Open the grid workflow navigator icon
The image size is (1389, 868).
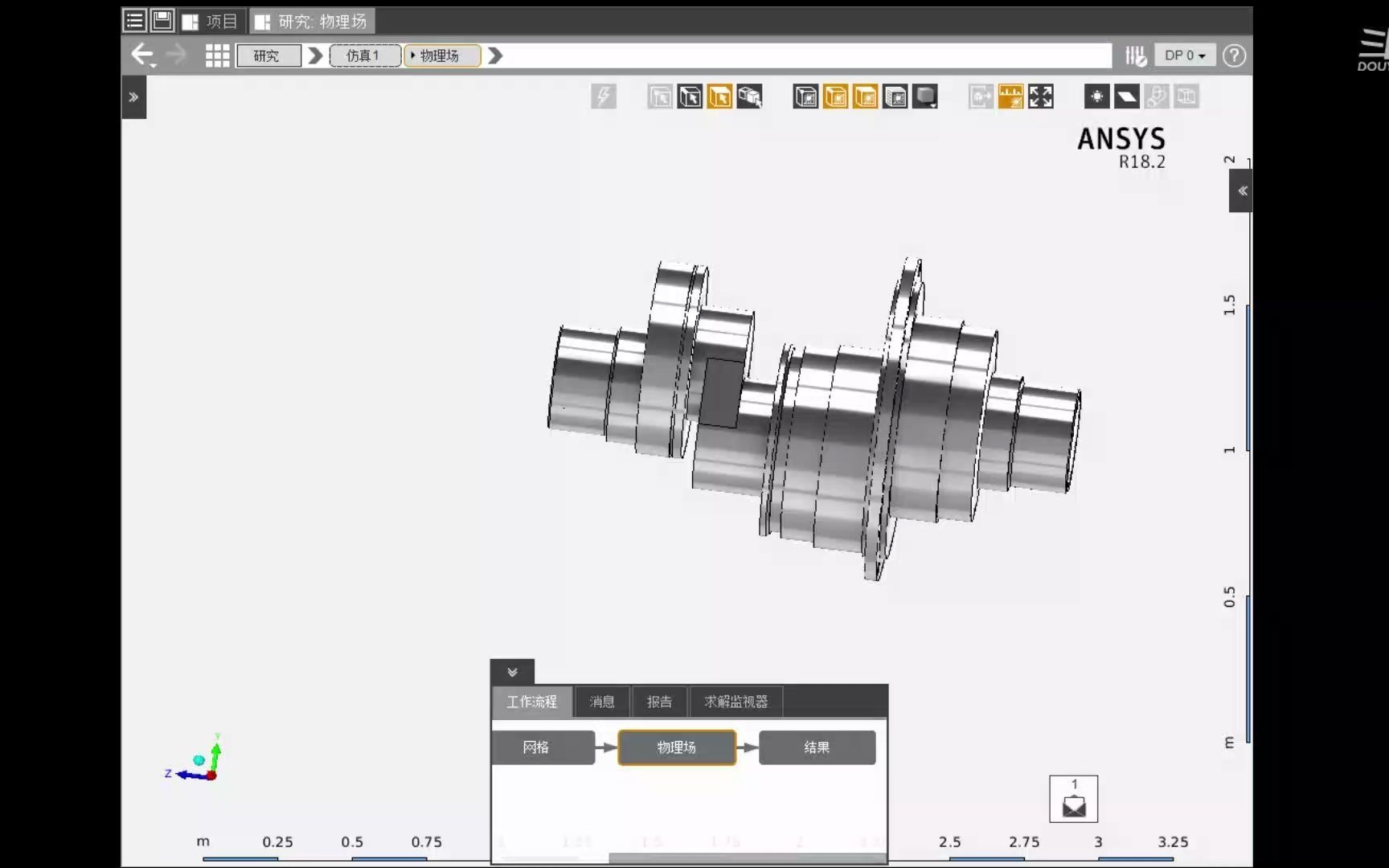217,55
